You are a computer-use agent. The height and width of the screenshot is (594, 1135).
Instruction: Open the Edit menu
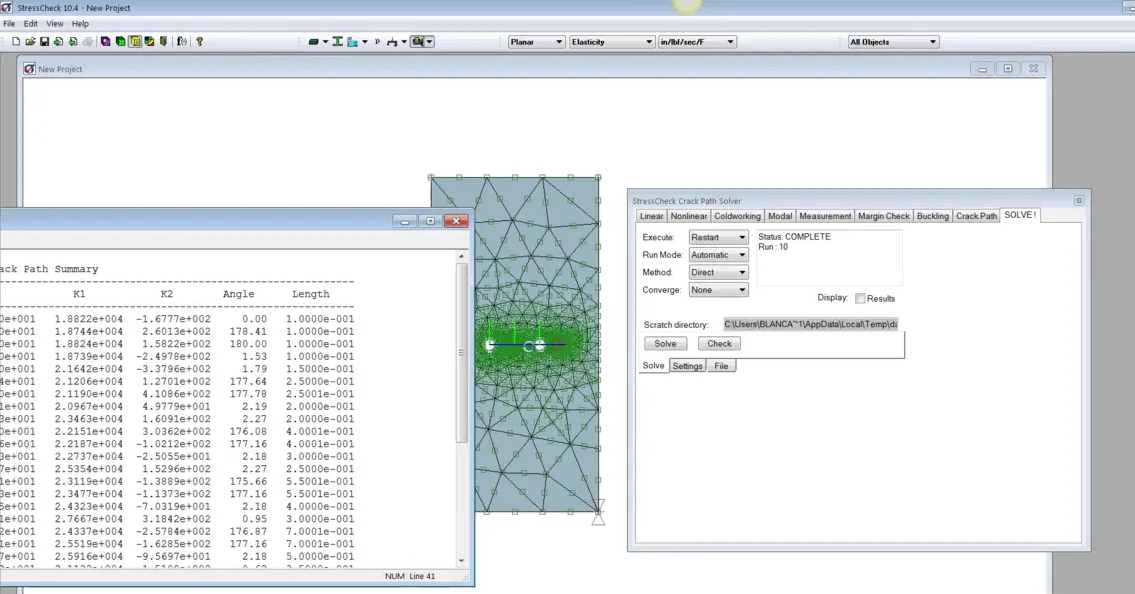pos(31,23)
